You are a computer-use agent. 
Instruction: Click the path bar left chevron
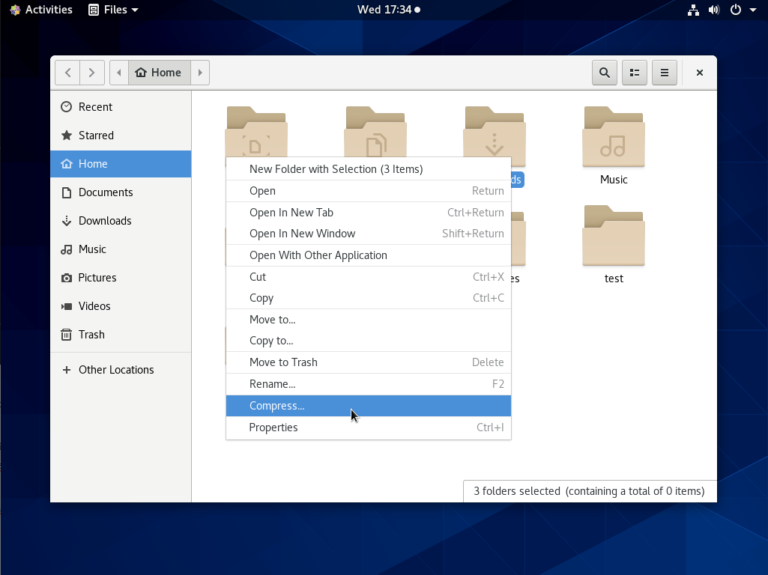coord(119,72)
